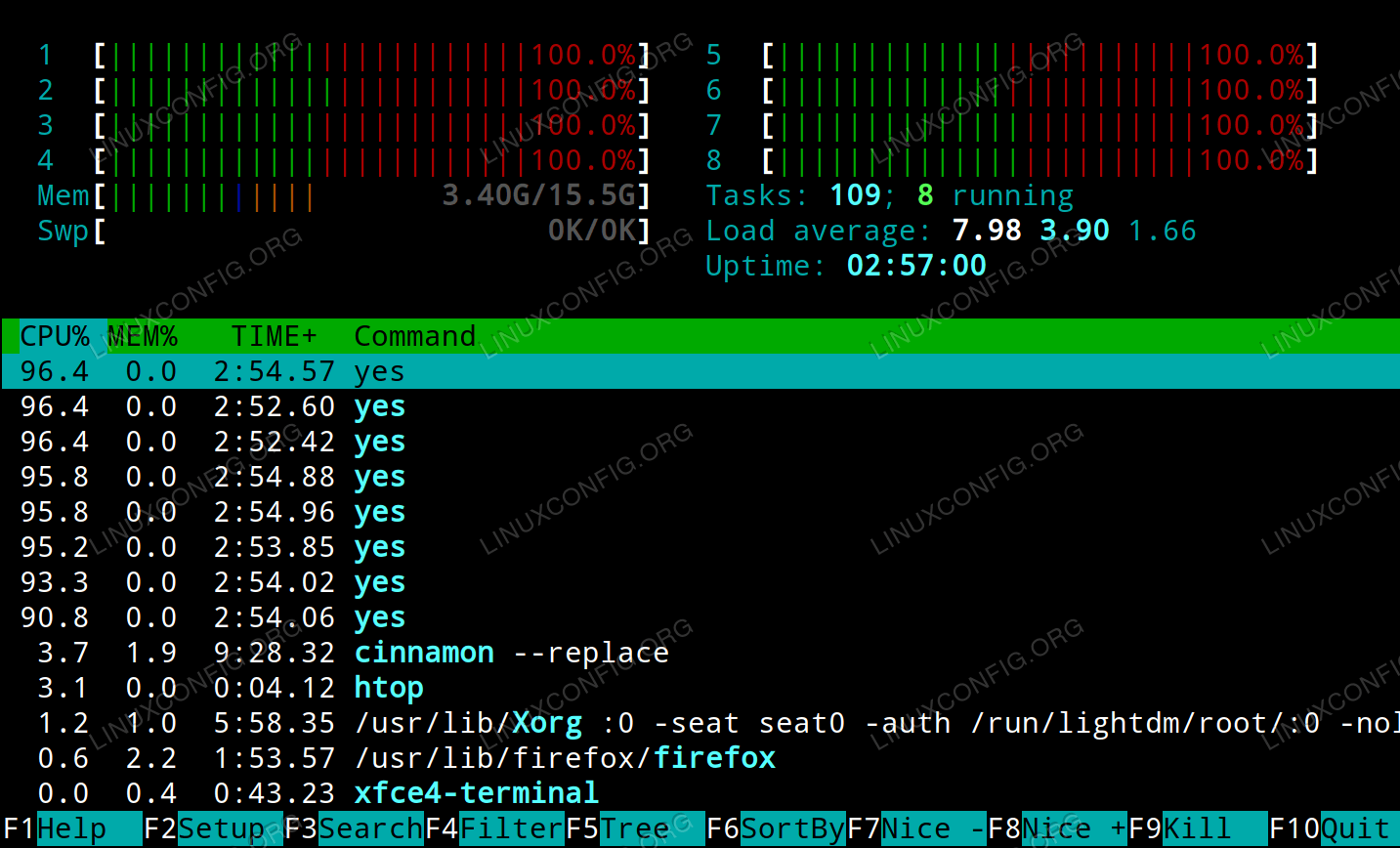Click the Command column header

click(x=414, y=336)
